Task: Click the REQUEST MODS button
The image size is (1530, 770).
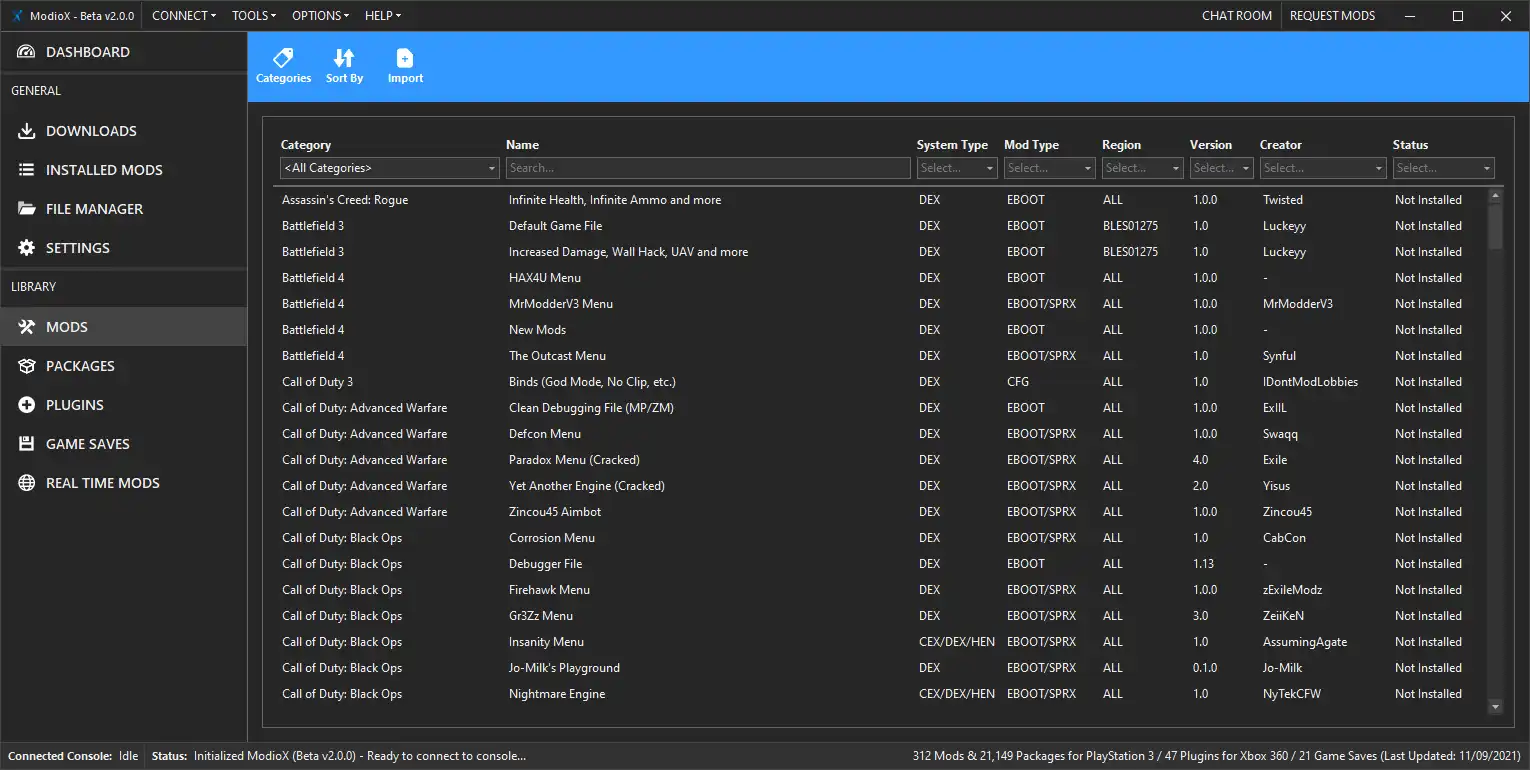Action: pyautogui.click(x=1332, y=16)
